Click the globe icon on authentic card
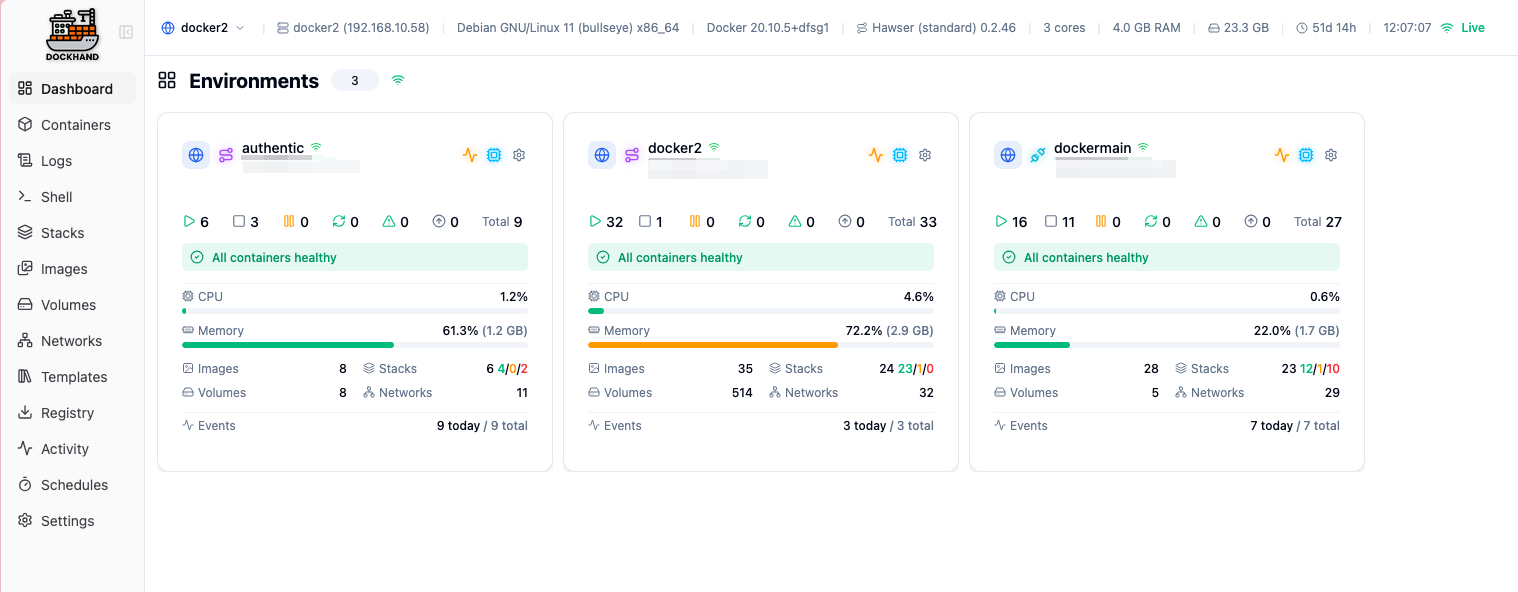 [196, 155]
